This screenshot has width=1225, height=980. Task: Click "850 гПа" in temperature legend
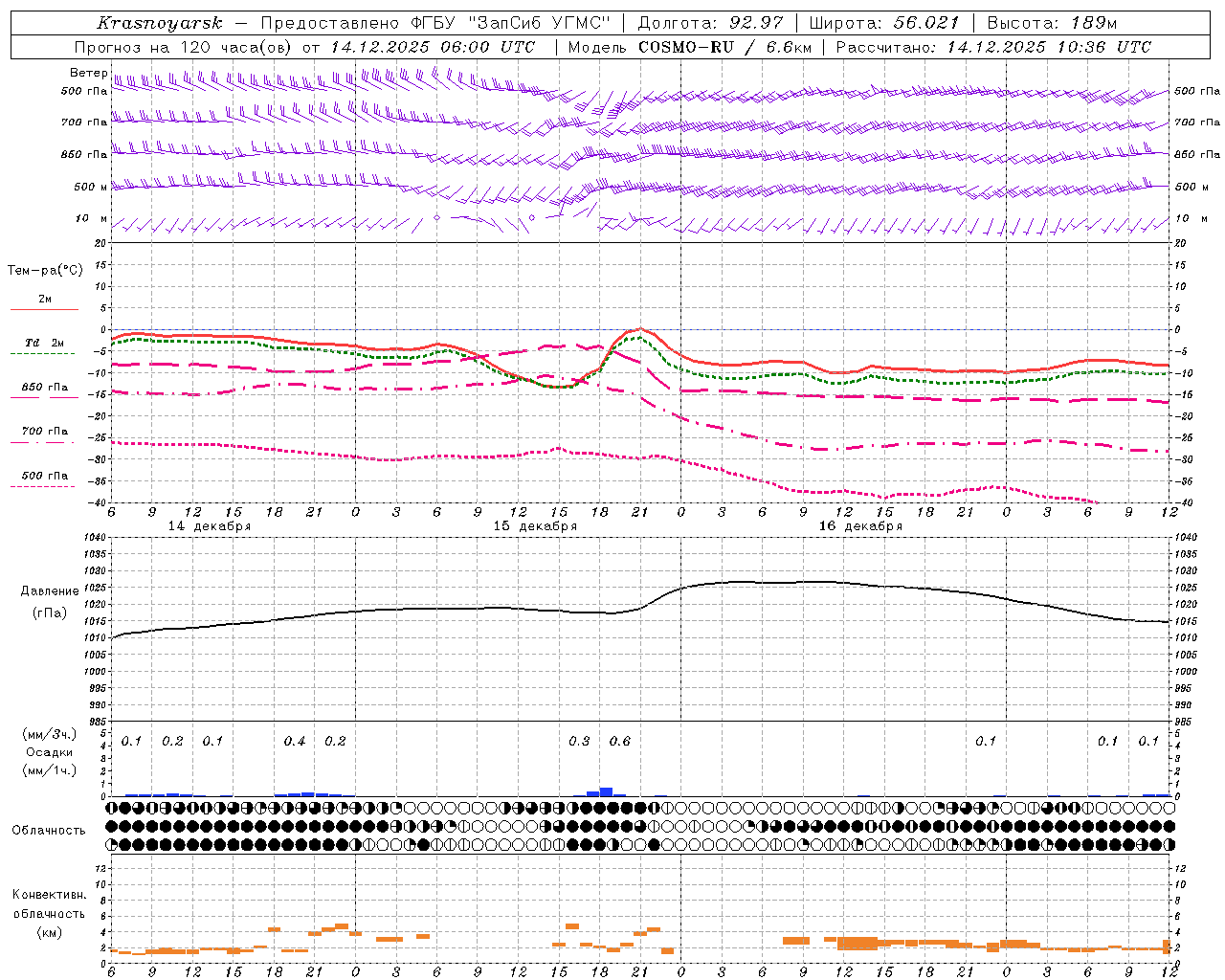pyautogui.click(x=45, y=388)
